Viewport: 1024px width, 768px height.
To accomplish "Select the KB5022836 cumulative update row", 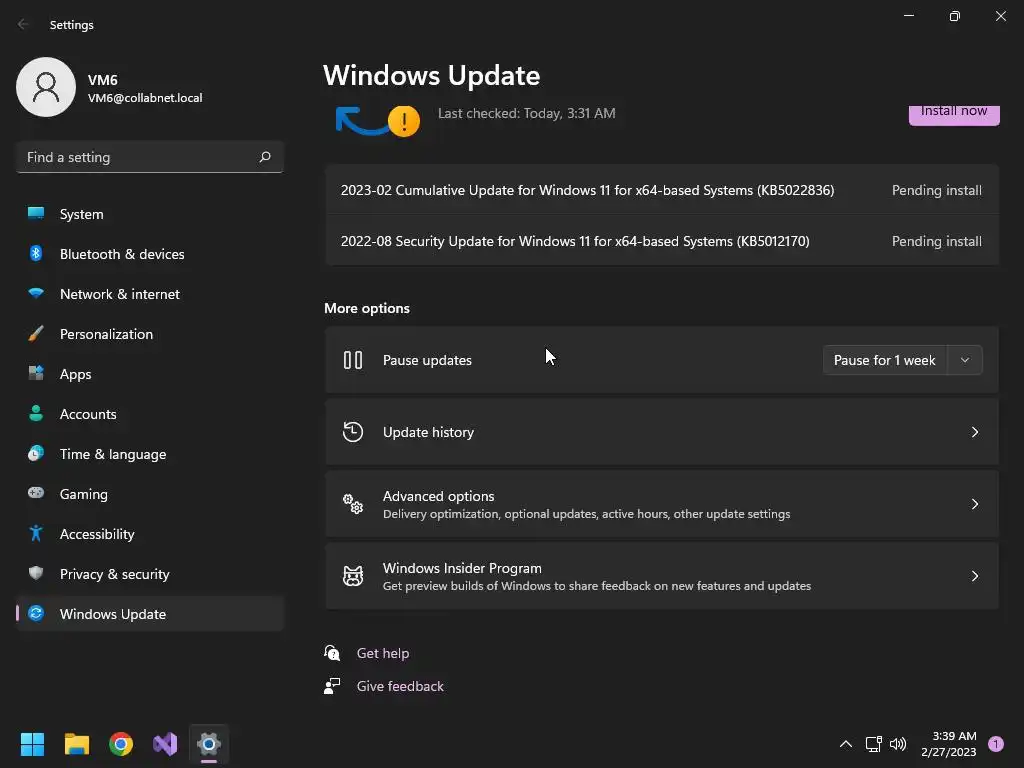I will 662,190.
